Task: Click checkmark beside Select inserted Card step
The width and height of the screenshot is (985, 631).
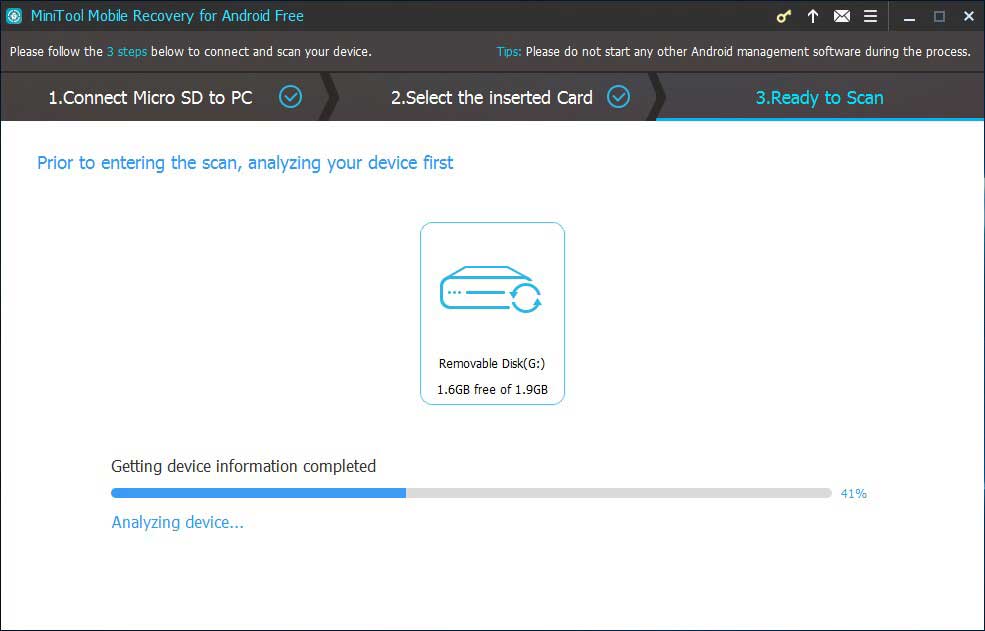Action: [x=618, y=97]
